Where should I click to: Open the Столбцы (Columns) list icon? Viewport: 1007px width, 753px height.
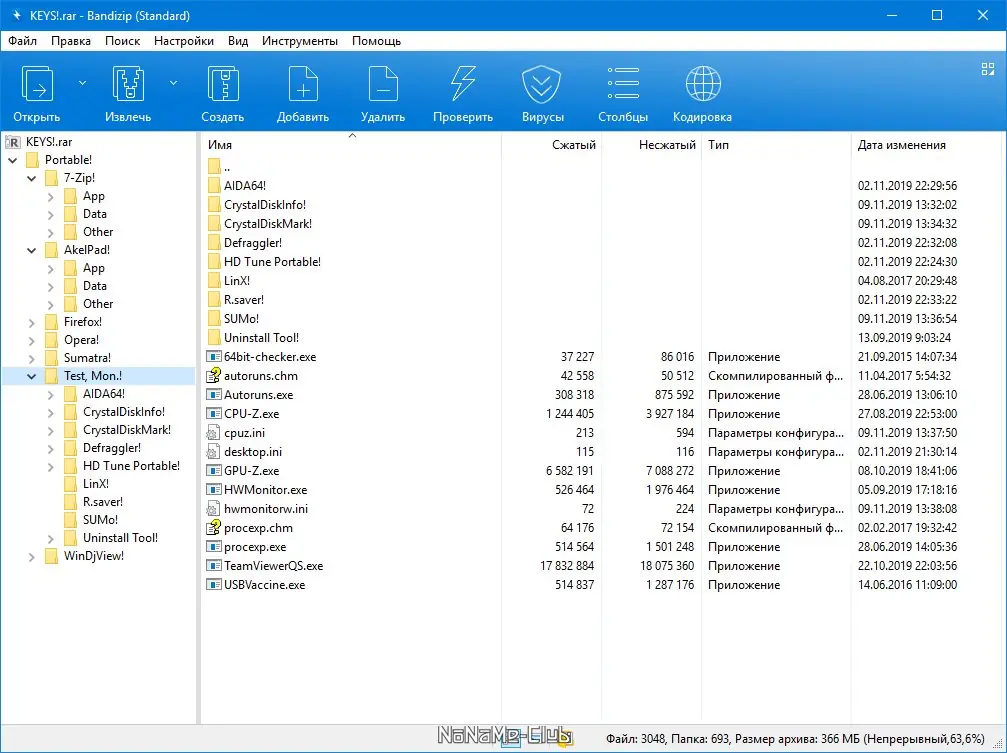click(x=623, y=84)
